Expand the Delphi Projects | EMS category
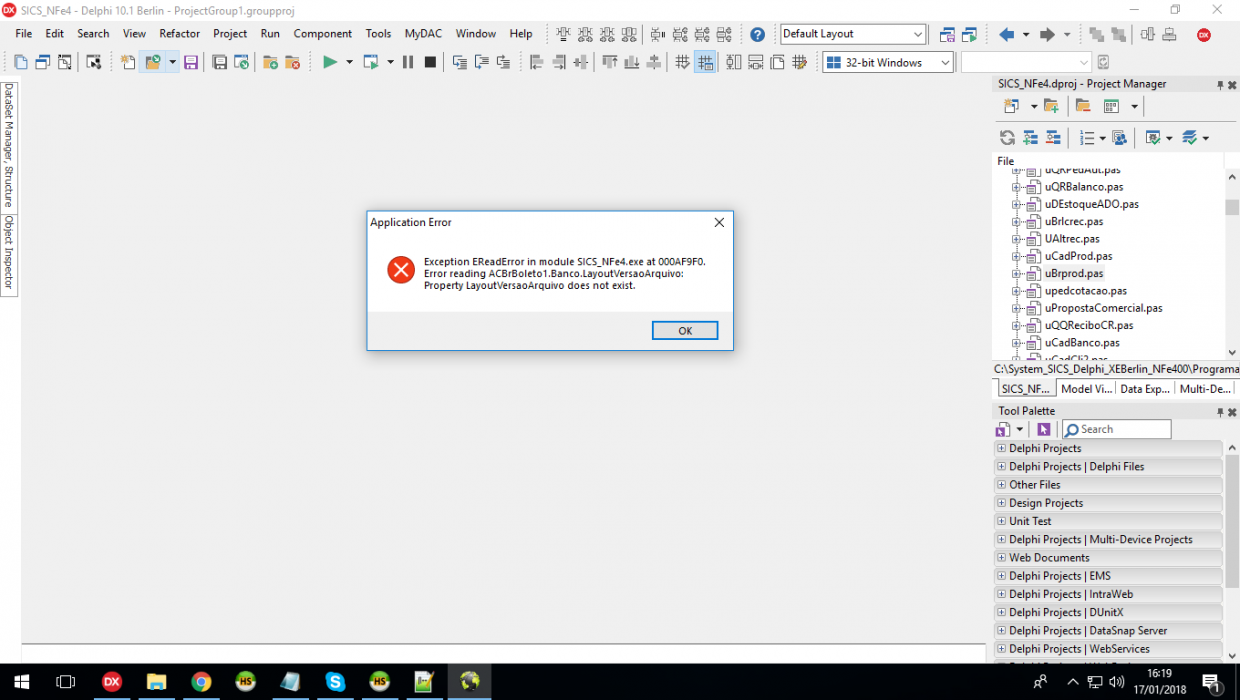This screenshot has width=1240, height=700. pos(1001,576)
